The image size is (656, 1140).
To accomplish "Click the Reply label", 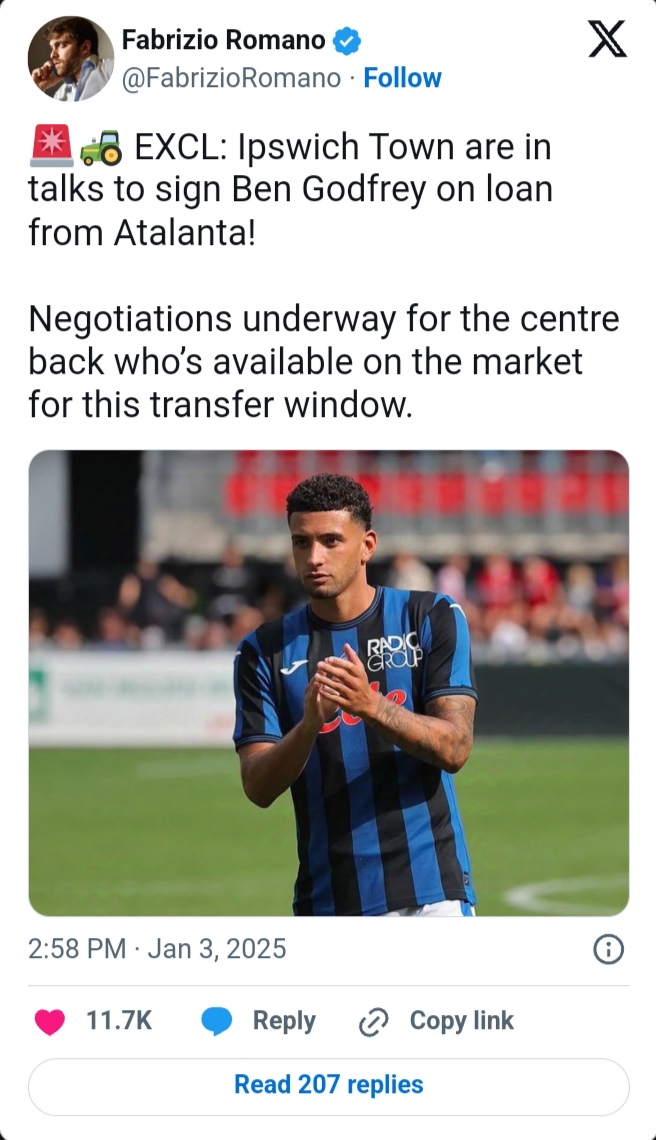I will pyautogui.click(x=284, y=1021).
